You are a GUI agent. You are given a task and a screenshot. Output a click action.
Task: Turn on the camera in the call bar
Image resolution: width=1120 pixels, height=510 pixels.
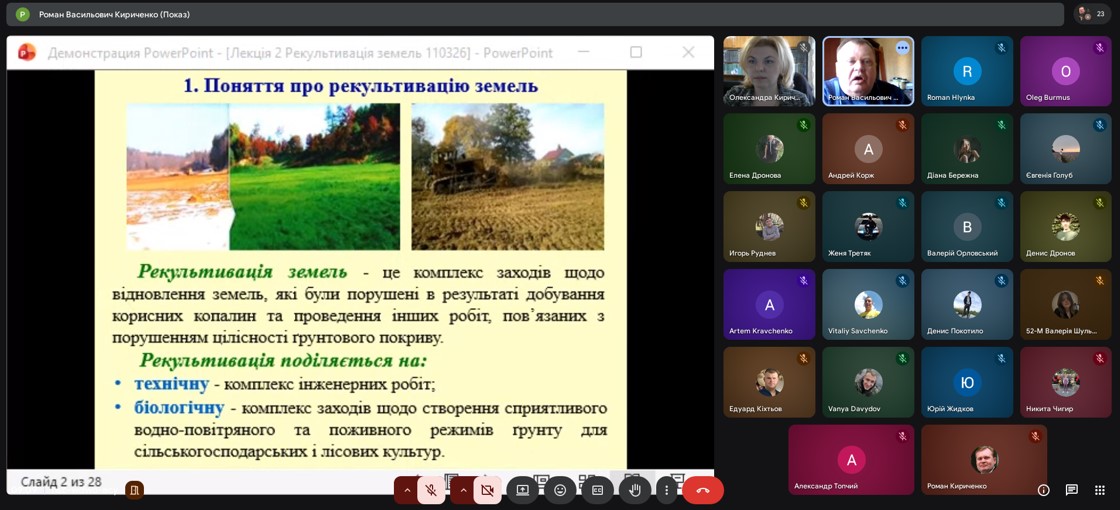point(487,490)
